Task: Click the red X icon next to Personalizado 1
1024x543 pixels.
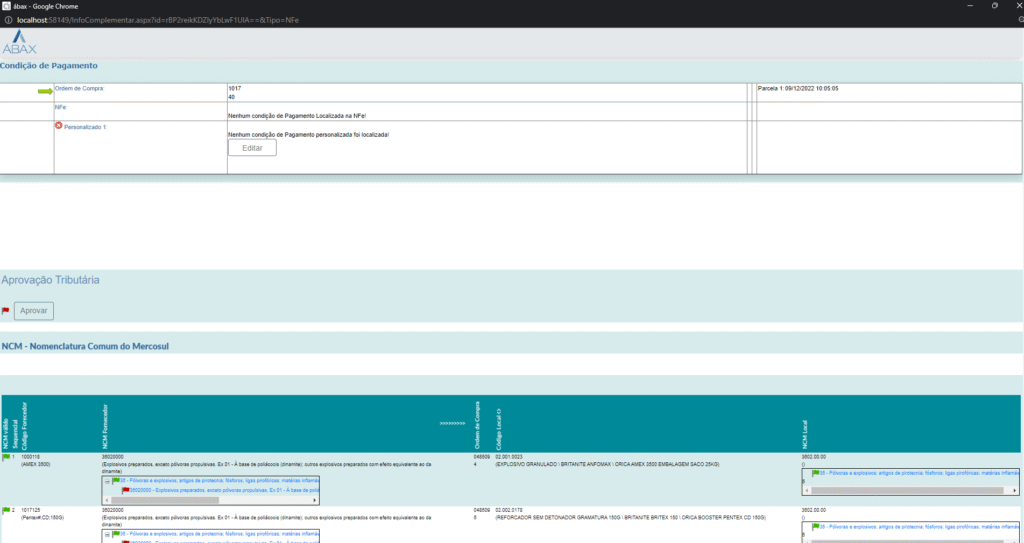Action: coord(58,127)
